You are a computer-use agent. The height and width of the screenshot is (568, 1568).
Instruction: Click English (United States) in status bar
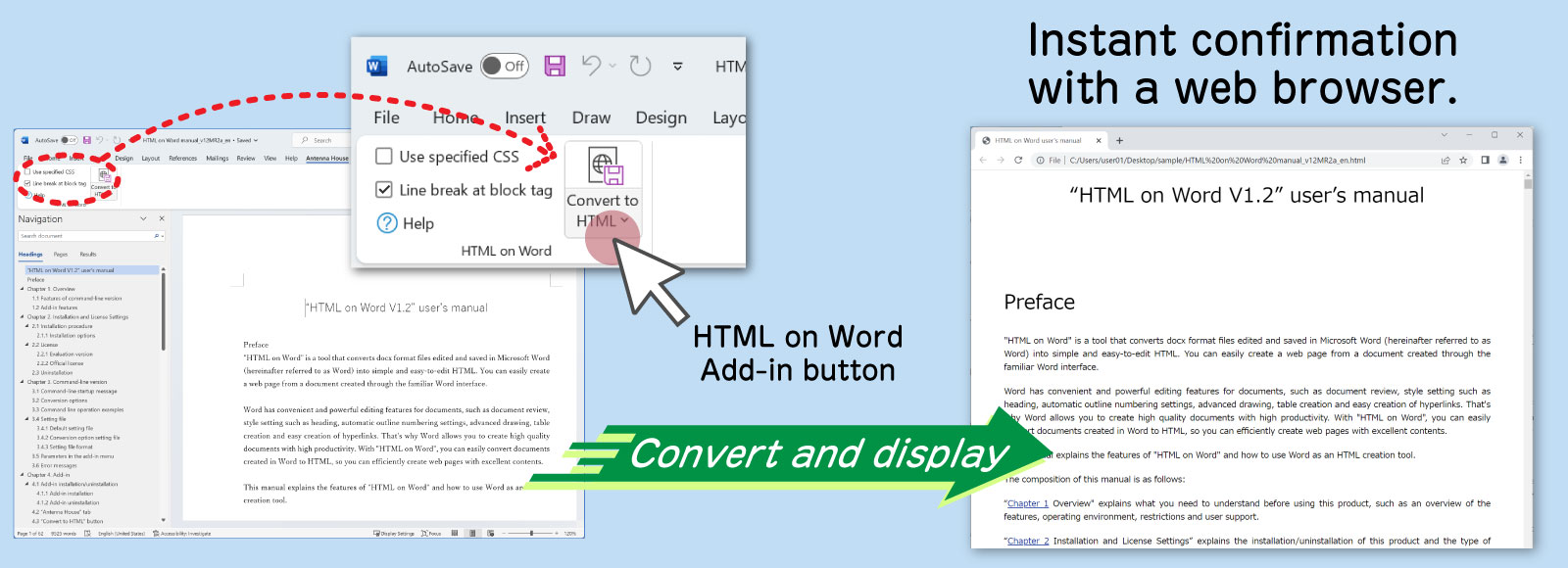pyautogui.click(x=121, y=534)
